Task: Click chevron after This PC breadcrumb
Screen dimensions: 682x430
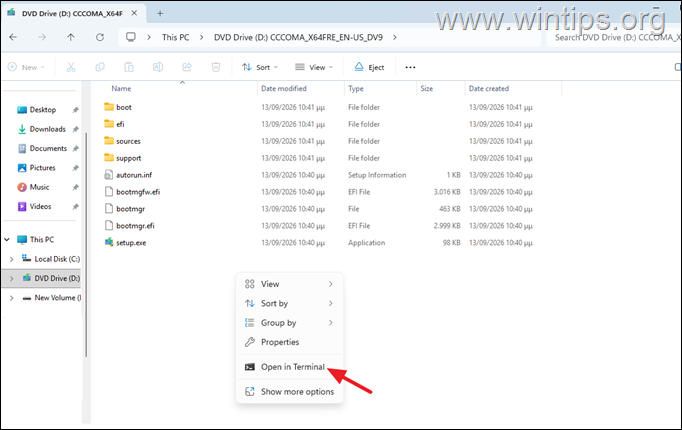Action: pyautogui.click(x=201, y=37)
